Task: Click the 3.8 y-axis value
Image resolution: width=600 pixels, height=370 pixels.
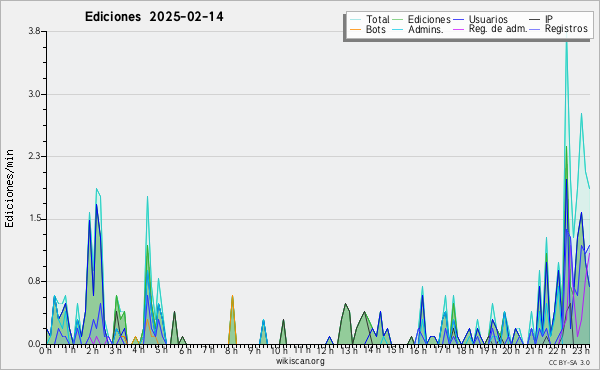Action: tap(34, 31)
